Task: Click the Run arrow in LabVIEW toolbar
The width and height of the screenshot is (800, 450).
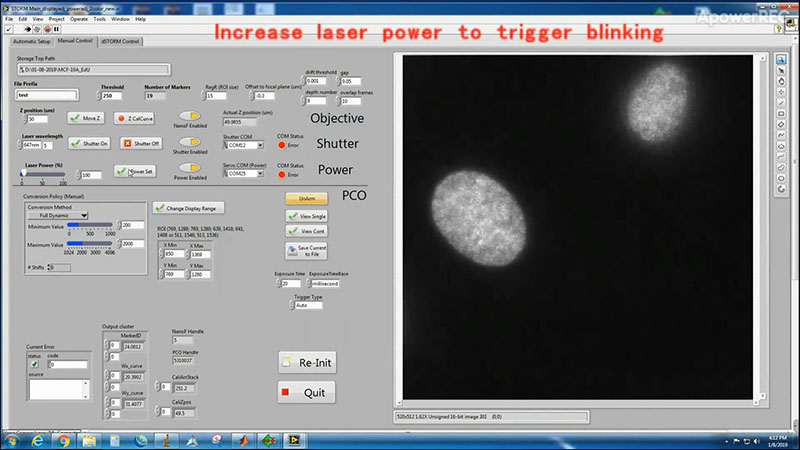Action: point(28,29)
